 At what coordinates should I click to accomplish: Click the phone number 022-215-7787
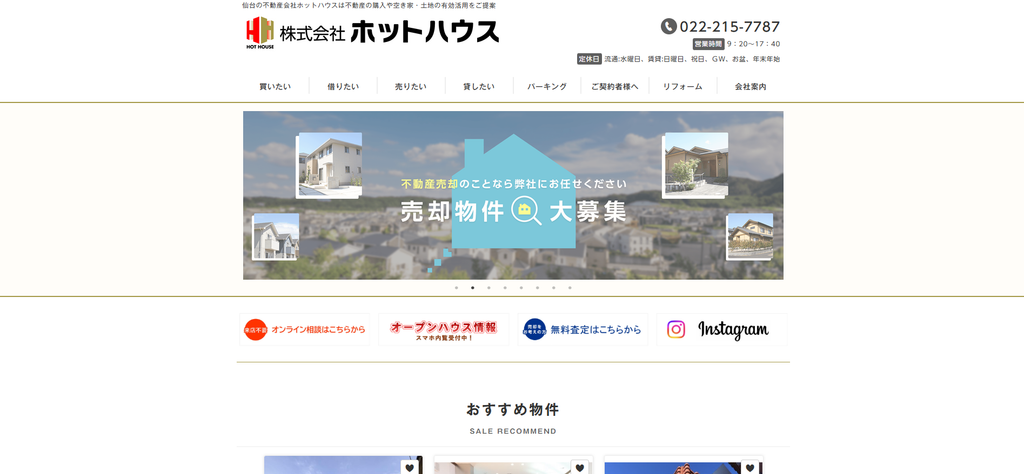coord(729,27)
